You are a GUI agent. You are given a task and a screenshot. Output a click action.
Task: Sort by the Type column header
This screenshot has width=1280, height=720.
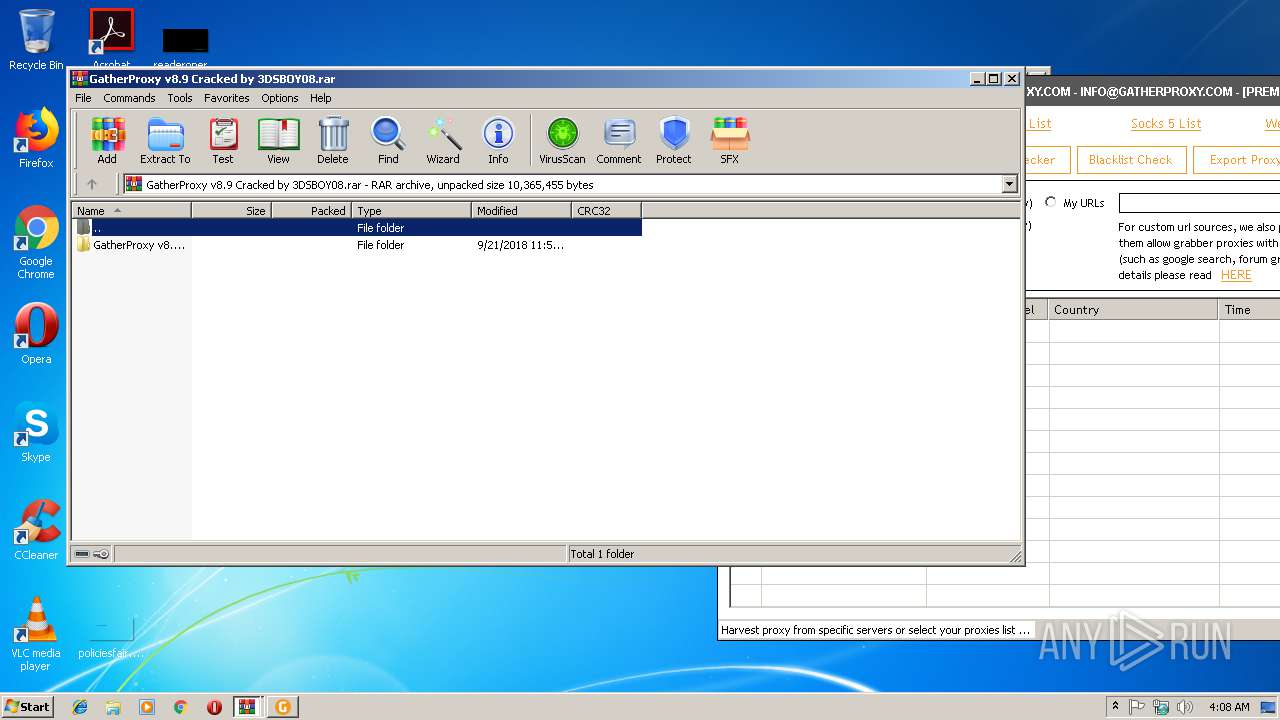[411, 210]
